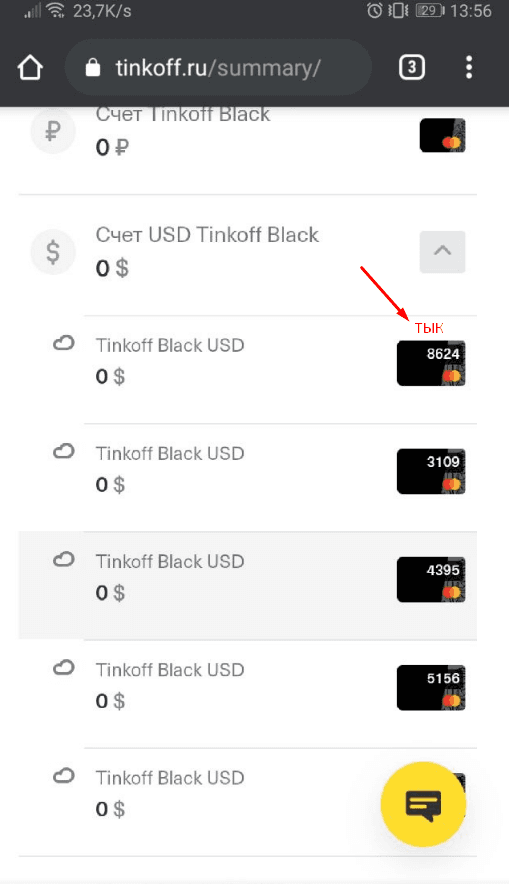Open the card thumbnail ending in 5156
The width and height of the screenshot is (509, 884).
click(x=431, y=688)
